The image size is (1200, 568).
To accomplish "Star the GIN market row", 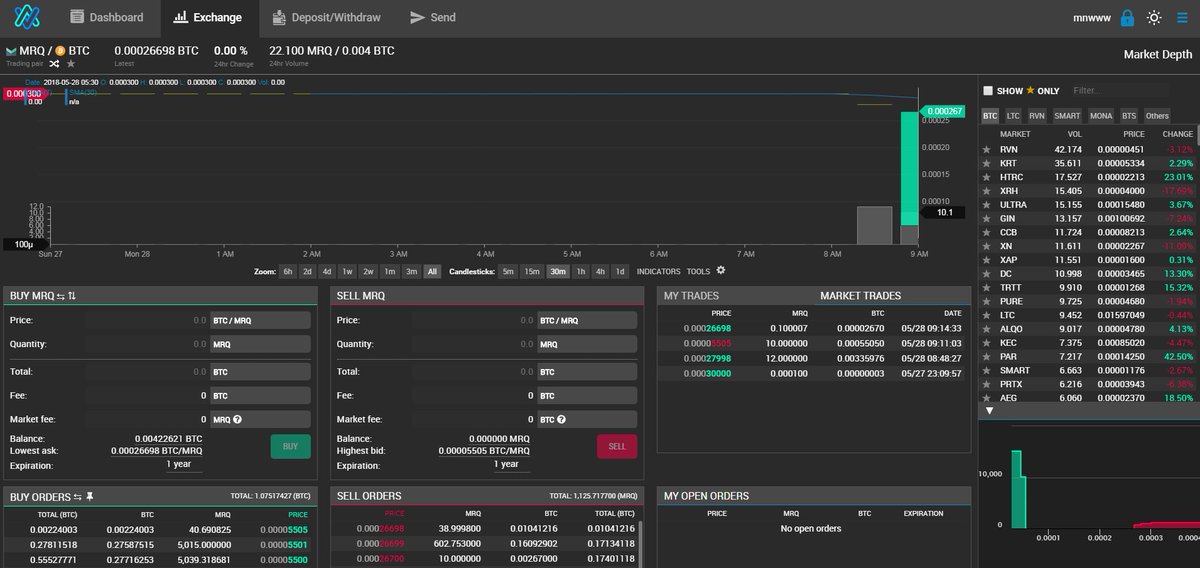I will [986, 218].
